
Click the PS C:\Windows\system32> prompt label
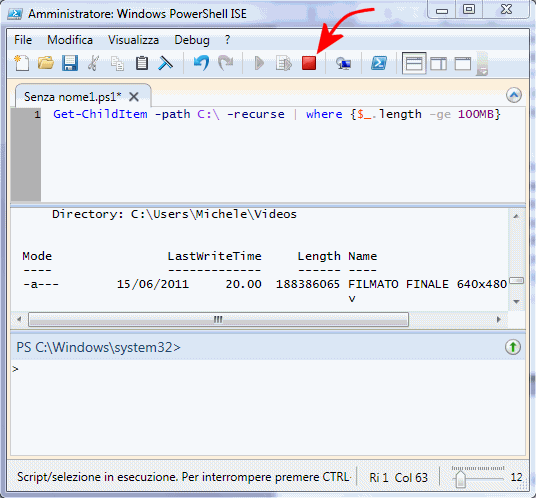tap(98, 347)
